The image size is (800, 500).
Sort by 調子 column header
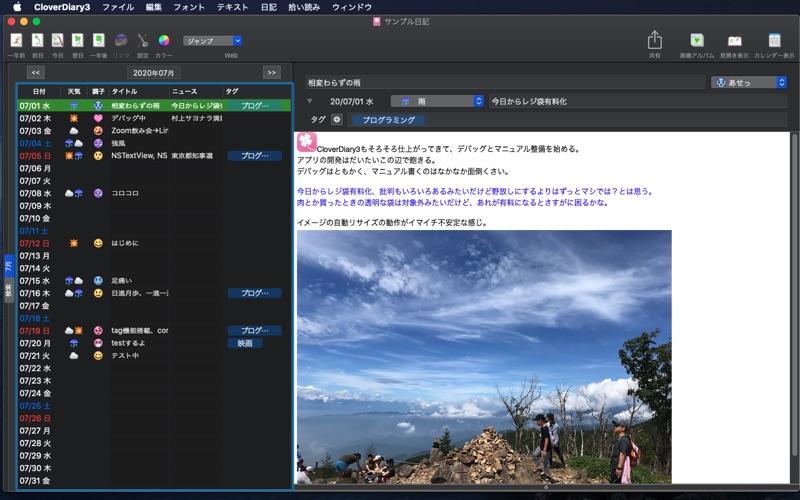(98, 91)
